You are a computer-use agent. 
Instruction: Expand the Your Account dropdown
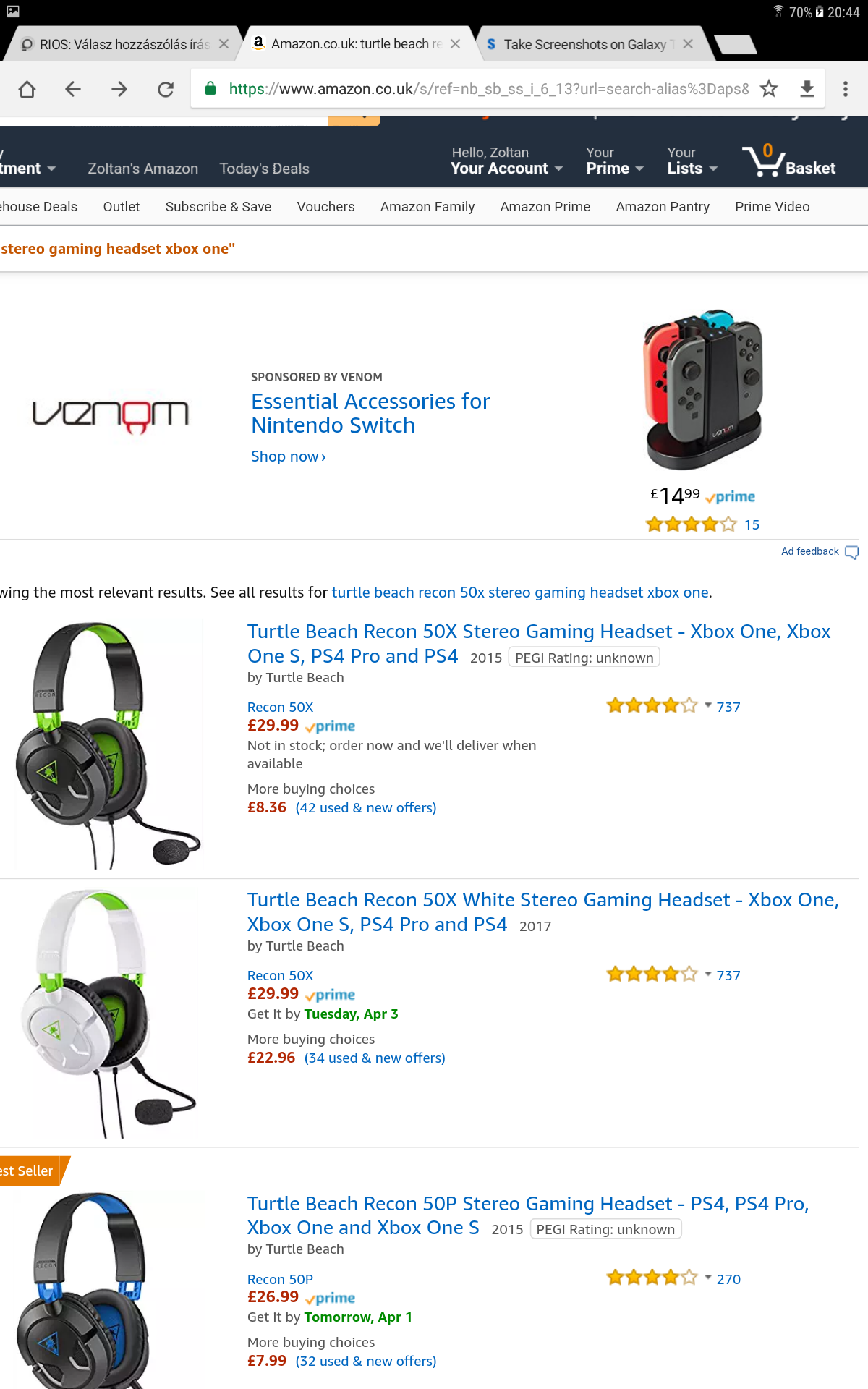[x=506, y=161]
